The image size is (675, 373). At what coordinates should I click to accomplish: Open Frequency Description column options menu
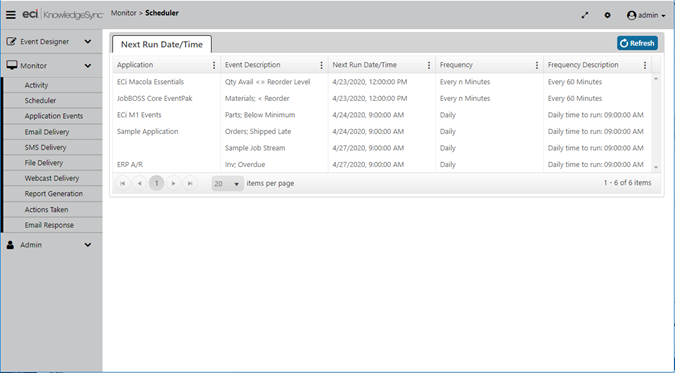645,65
